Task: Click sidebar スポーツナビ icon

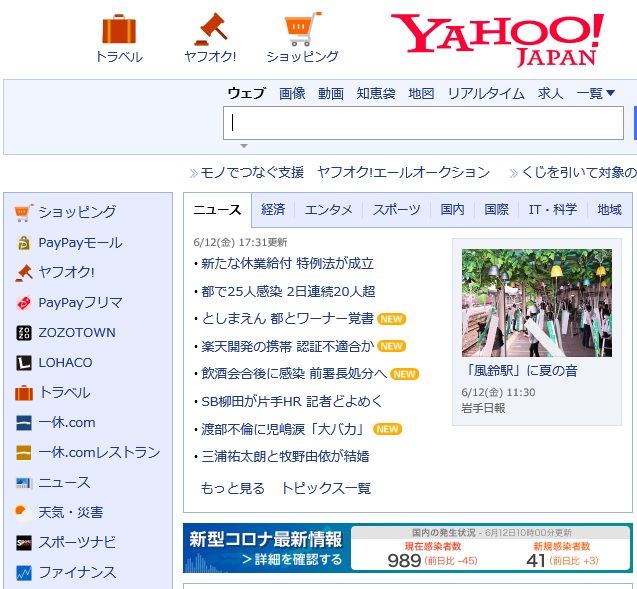Action: pyautogui.click(x=24, y=543)
